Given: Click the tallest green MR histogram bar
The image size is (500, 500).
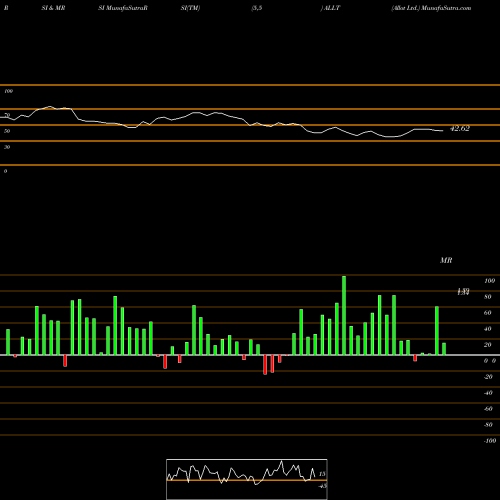Looking at the screenshot, I should tap(344, 315).
